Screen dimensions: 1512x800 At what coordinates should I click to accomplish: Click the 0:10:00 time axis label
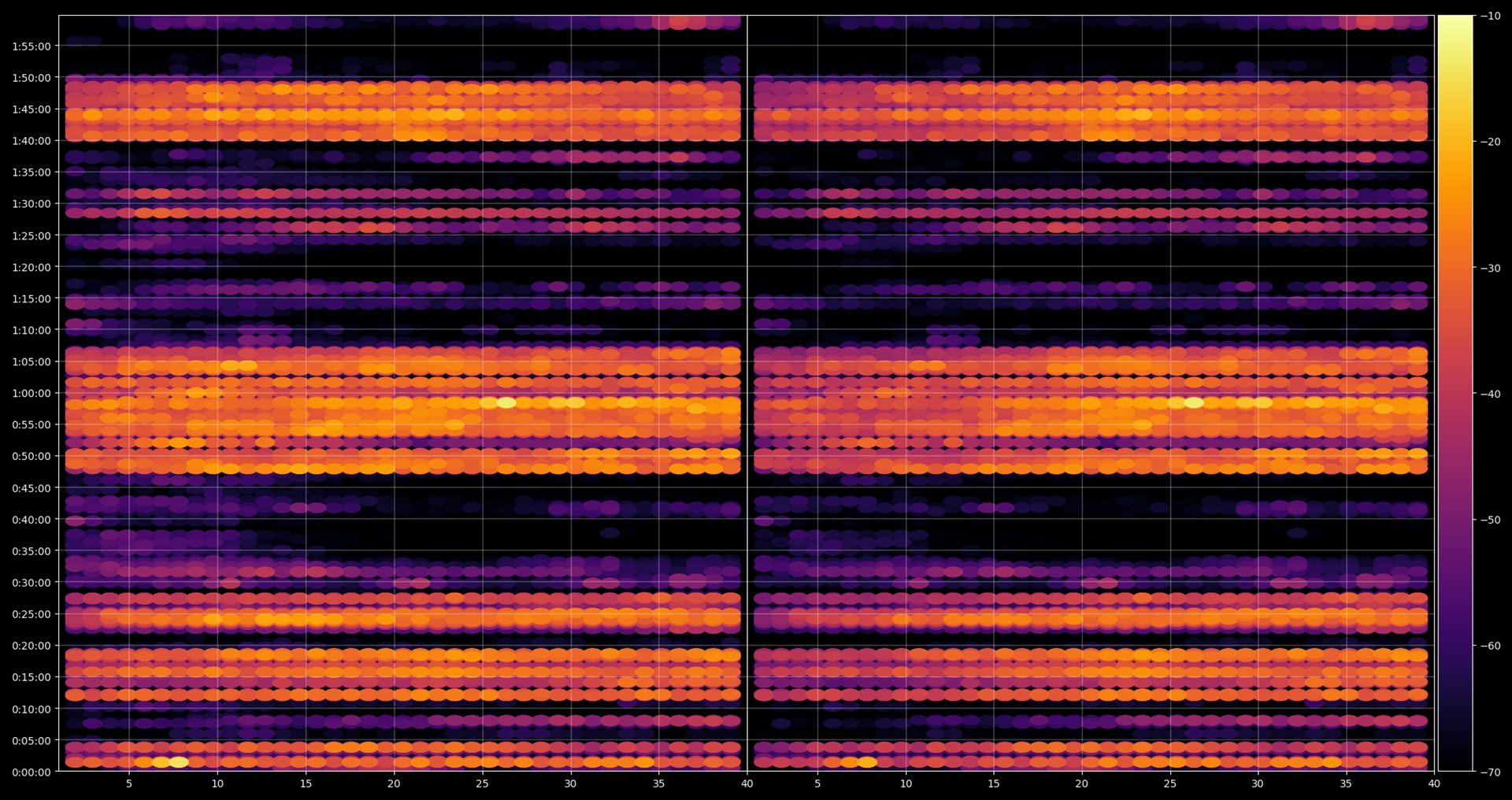point(31,709)
